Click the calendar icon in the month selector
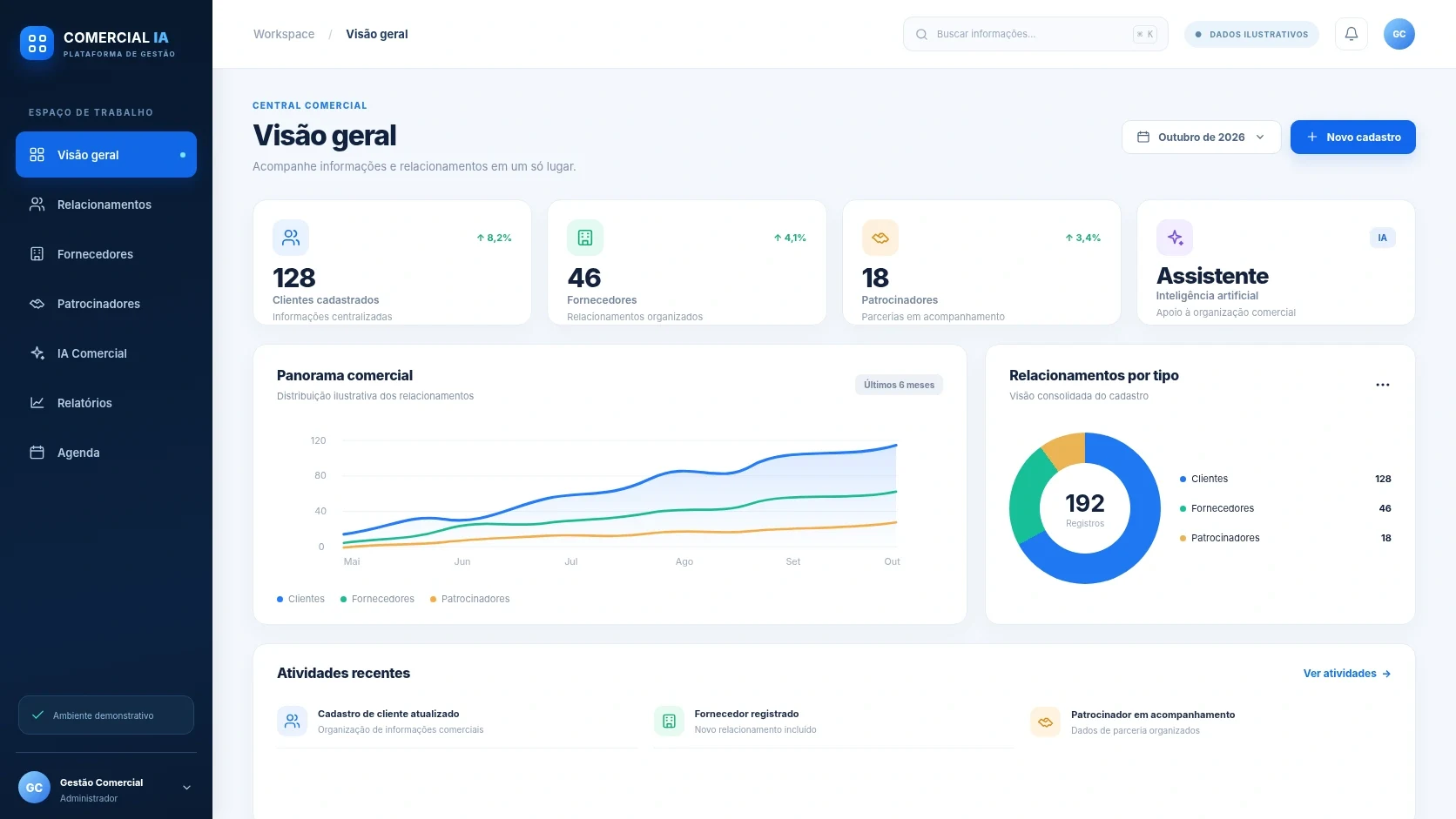The height and width of the screenshot is (819, 1456). 1143,137
